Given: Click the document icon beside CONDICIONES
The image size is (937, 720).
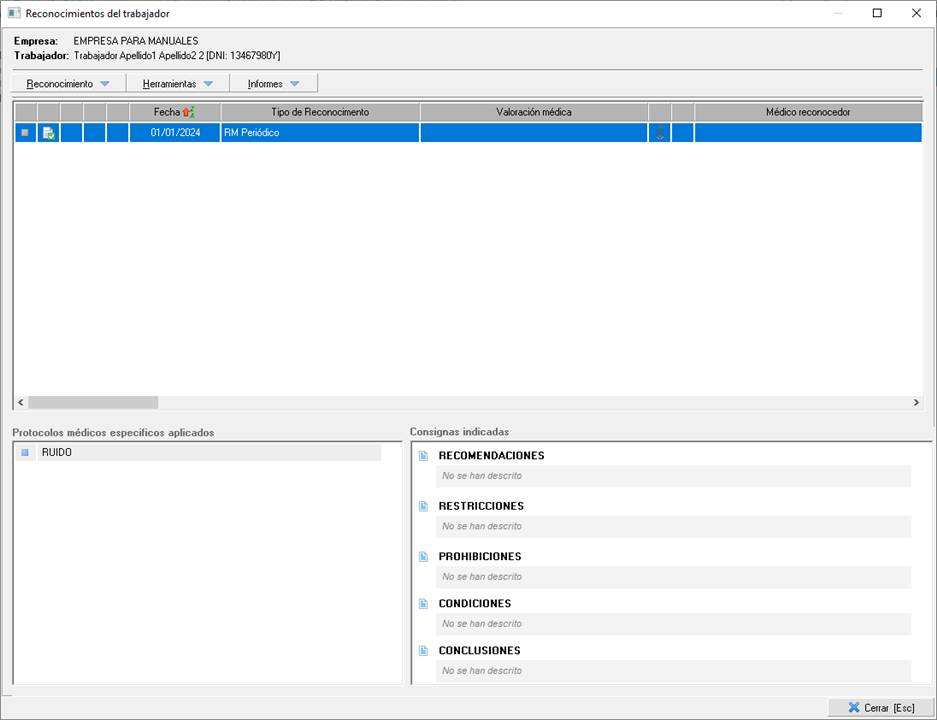Looking at the screenshot, I should (423, 604).
